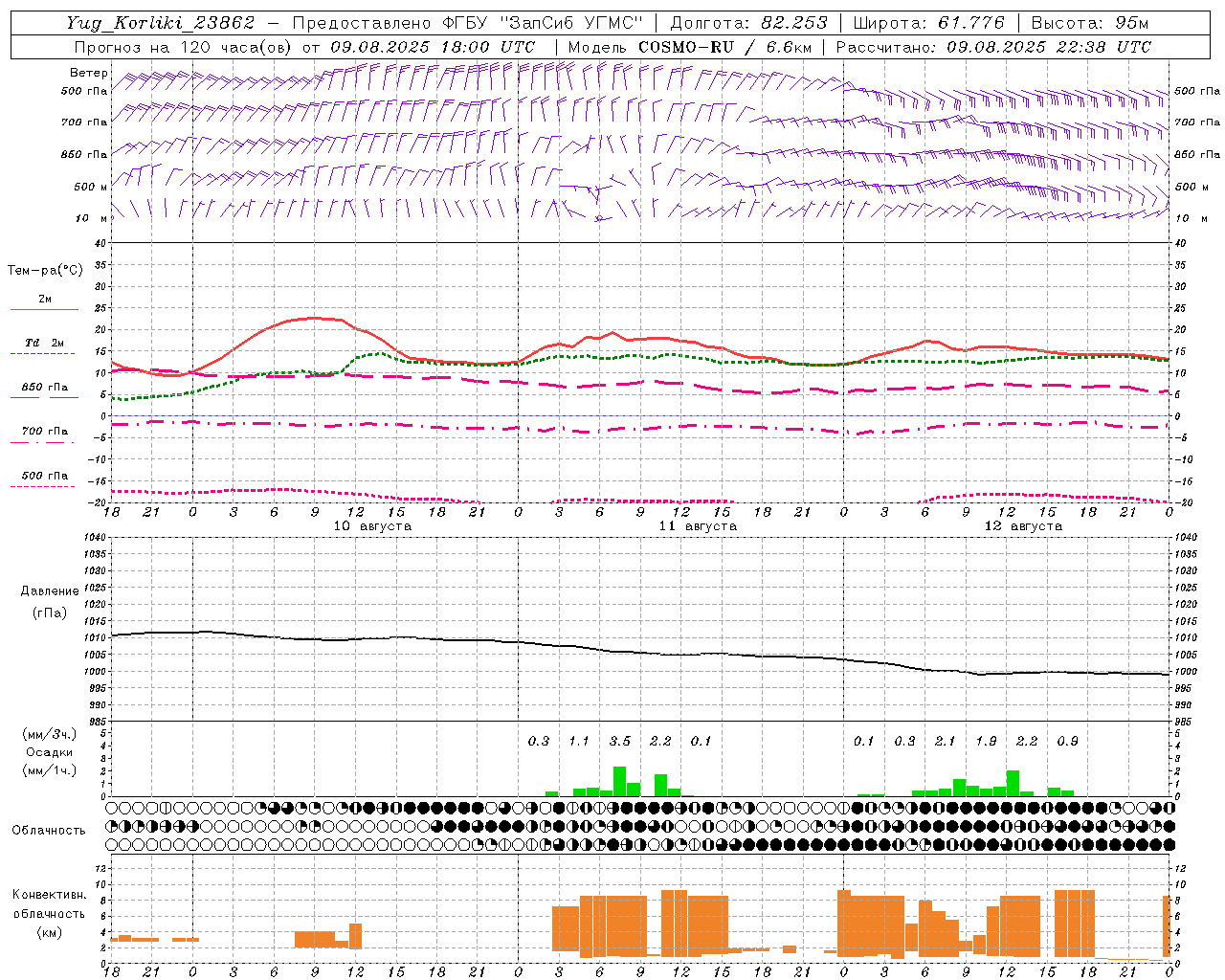Click the 1.9 precipitation total value
This screenshot has width=1225, height=980.
point(986,741)
